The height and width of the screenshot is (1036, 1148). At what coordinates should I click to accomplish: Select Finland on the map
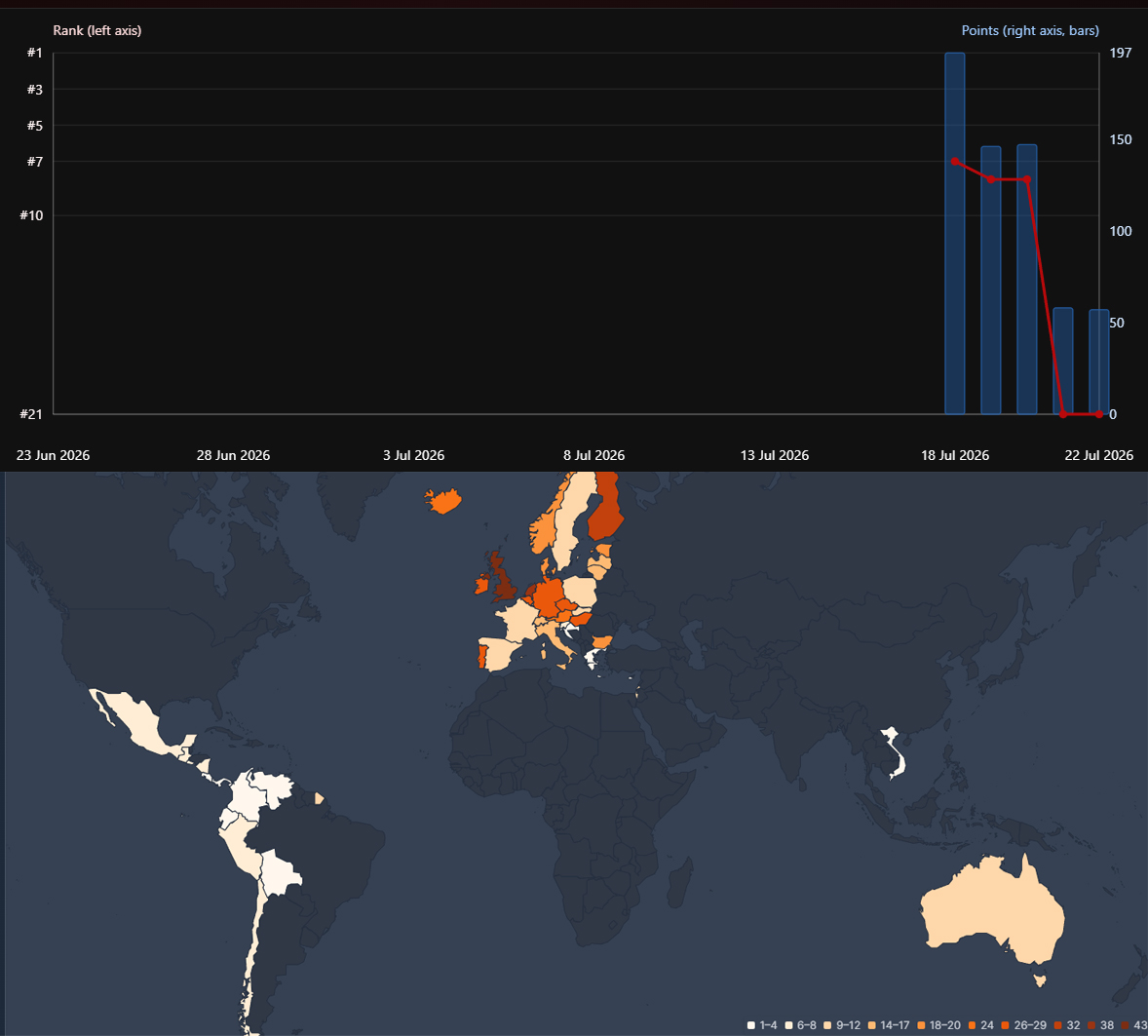coord(605,505)
